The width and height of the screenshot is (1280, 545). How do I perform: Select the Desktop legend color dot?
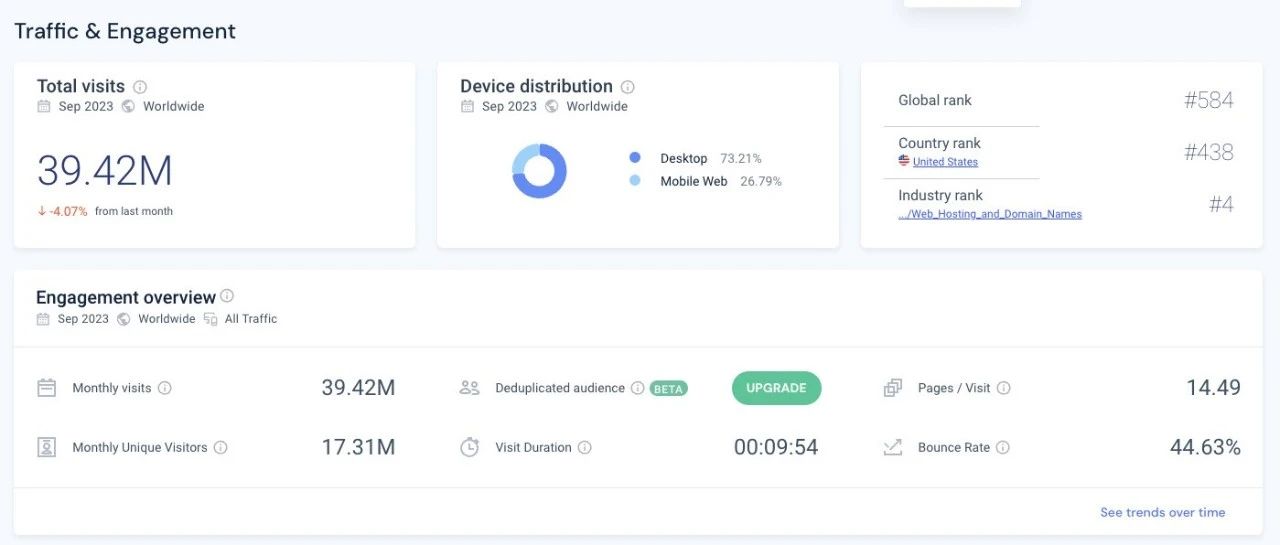tap(635, 158)
